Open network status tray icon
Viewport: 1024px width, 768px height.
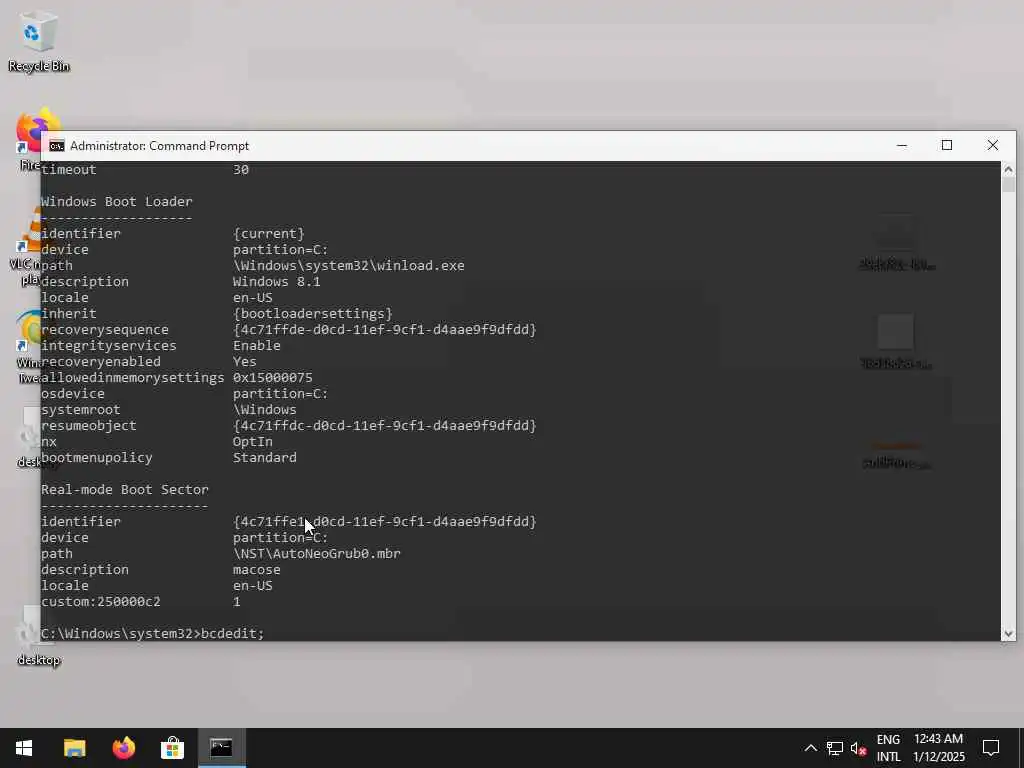tap(835, 748)
